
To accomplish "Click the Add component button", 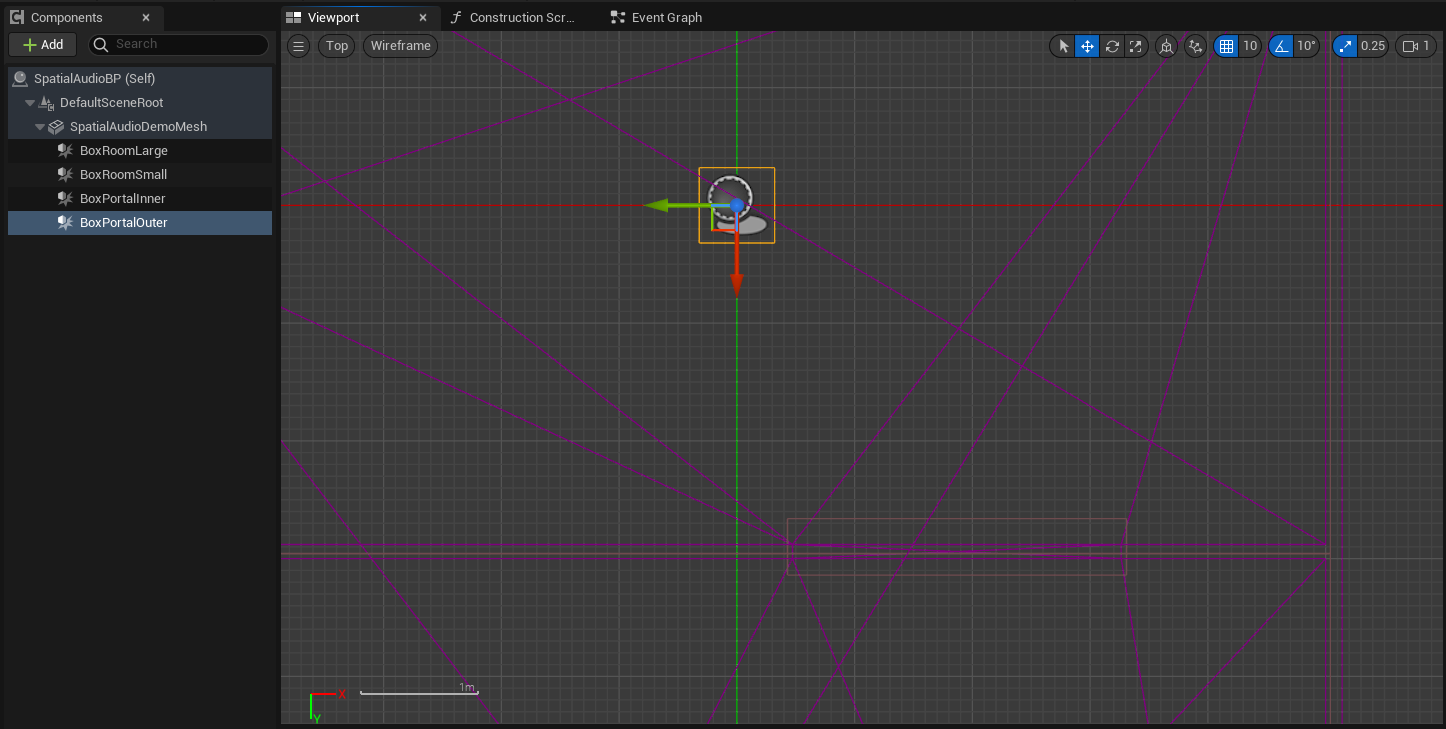I will click(43, 45).
